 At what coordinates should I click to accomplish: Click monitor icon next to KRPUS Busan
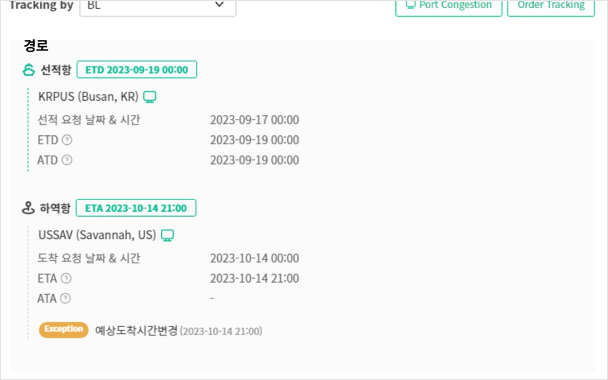tap(150, 97)
